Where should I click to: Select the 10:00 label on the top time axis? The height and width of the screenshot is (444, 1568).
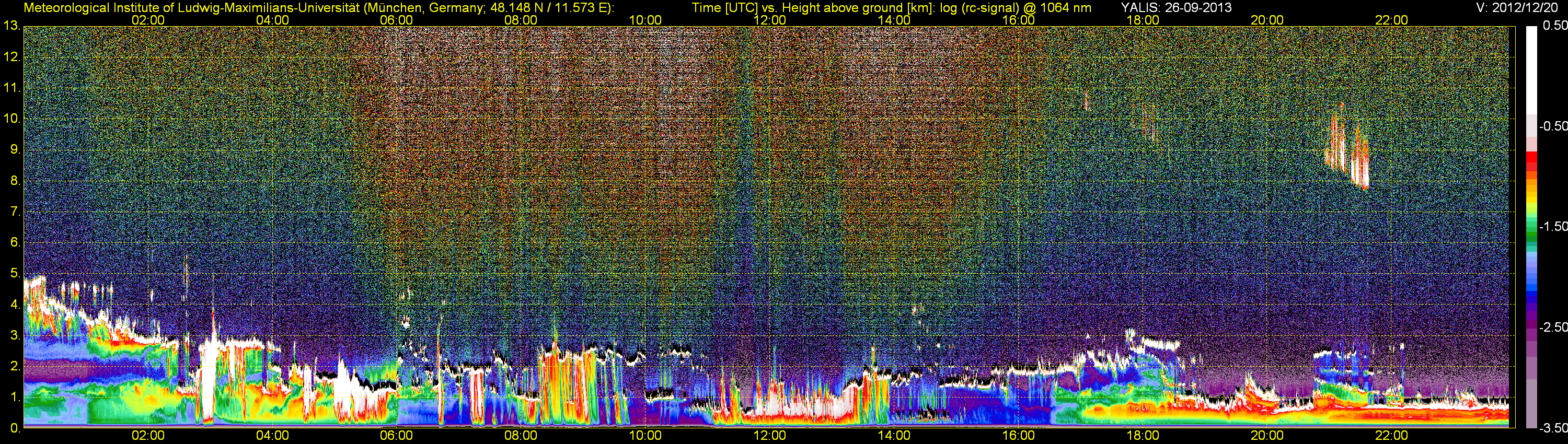[645, 20]
